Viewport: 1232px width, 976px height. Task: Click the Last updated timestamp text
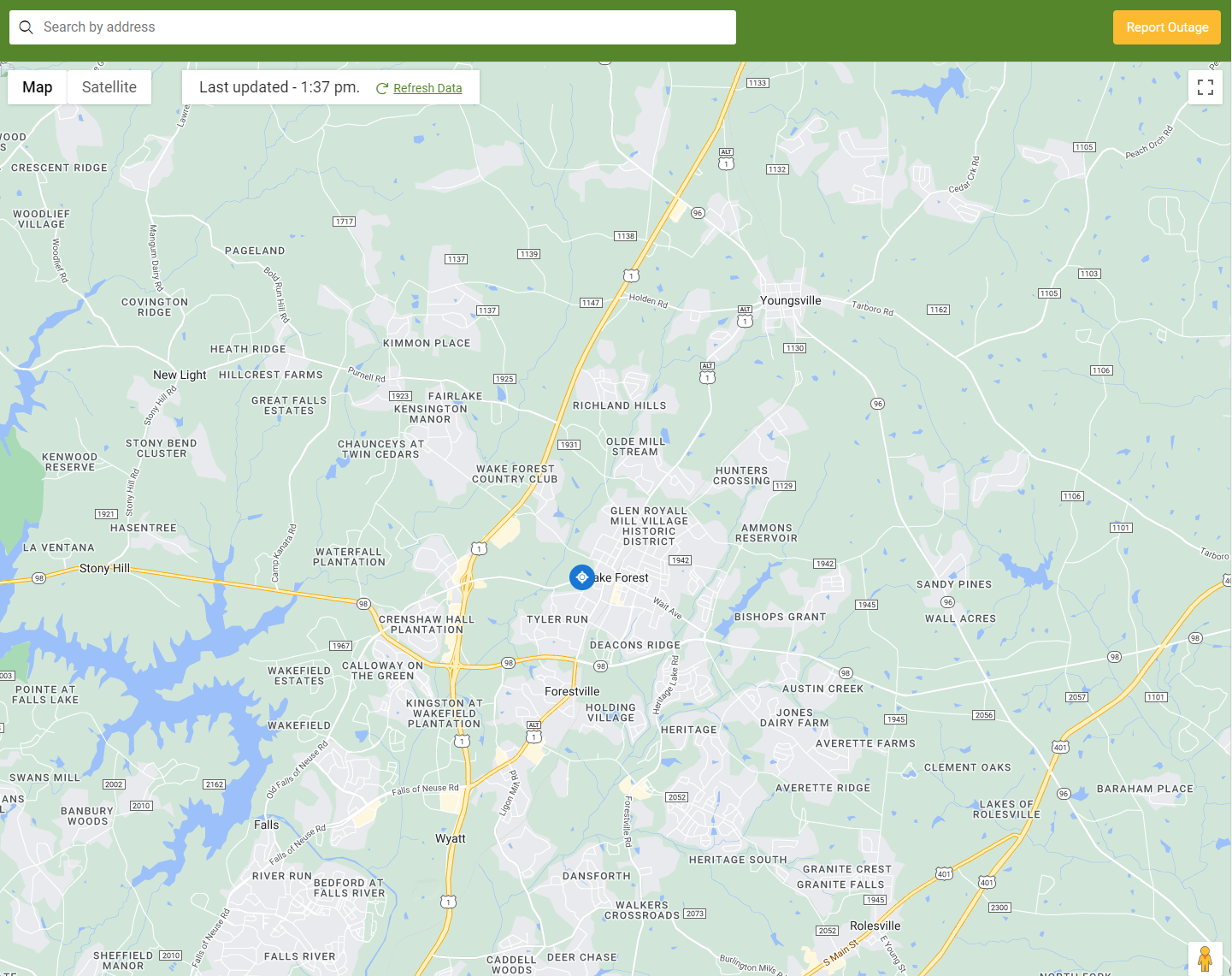pos(280,87)
